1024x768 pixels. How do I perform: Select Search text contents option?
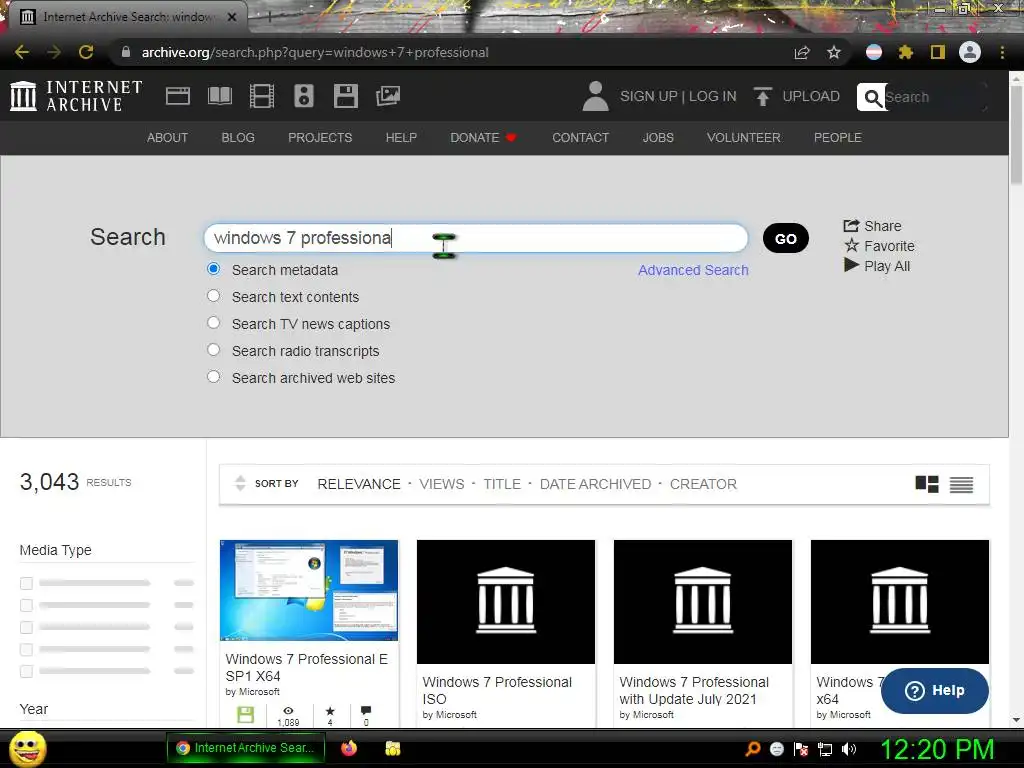[x=214, y=296]
